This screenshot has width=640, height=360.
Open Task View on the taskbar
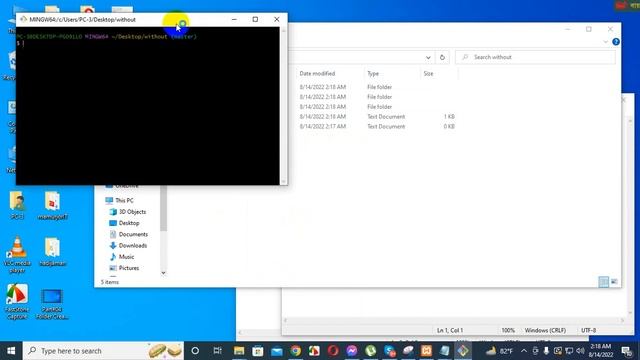click(218, 351)
